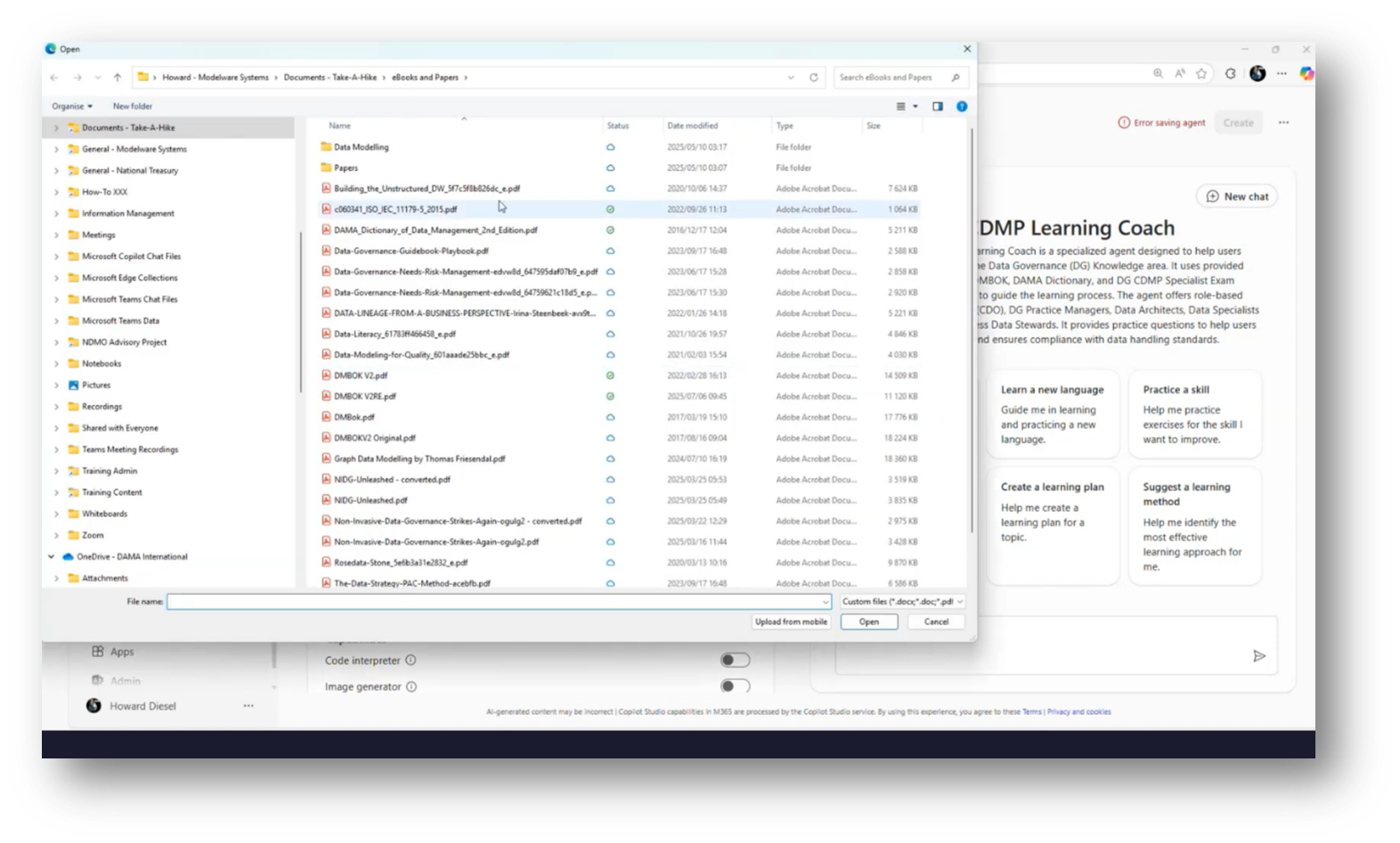Start a New chat
This screenshot has height=843, width=1400.
point(1237,197)
